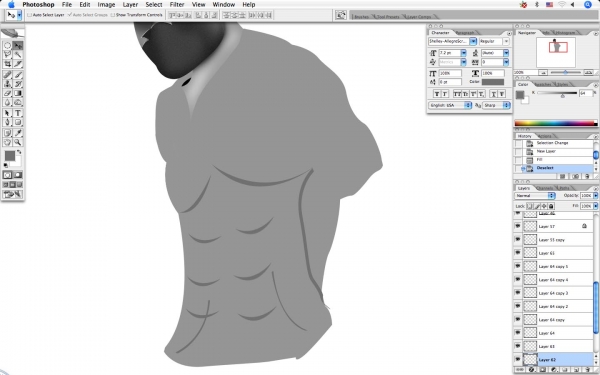This screenshot has width=600, height=375.
Task: Select the Slice tool
Action: coord(18,64)
